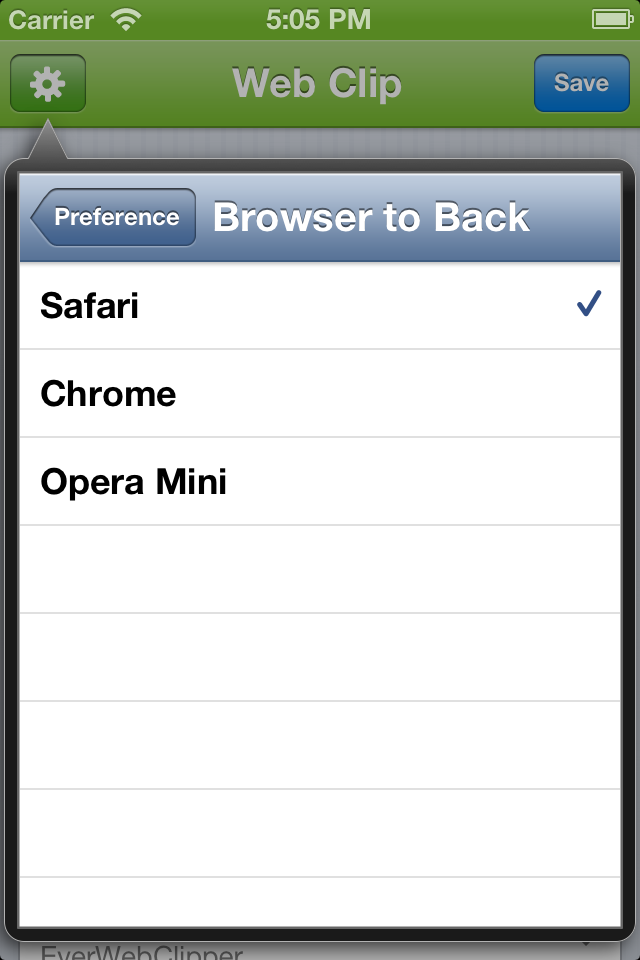
Task: Click the battery indicator icon
Action: 612,20
